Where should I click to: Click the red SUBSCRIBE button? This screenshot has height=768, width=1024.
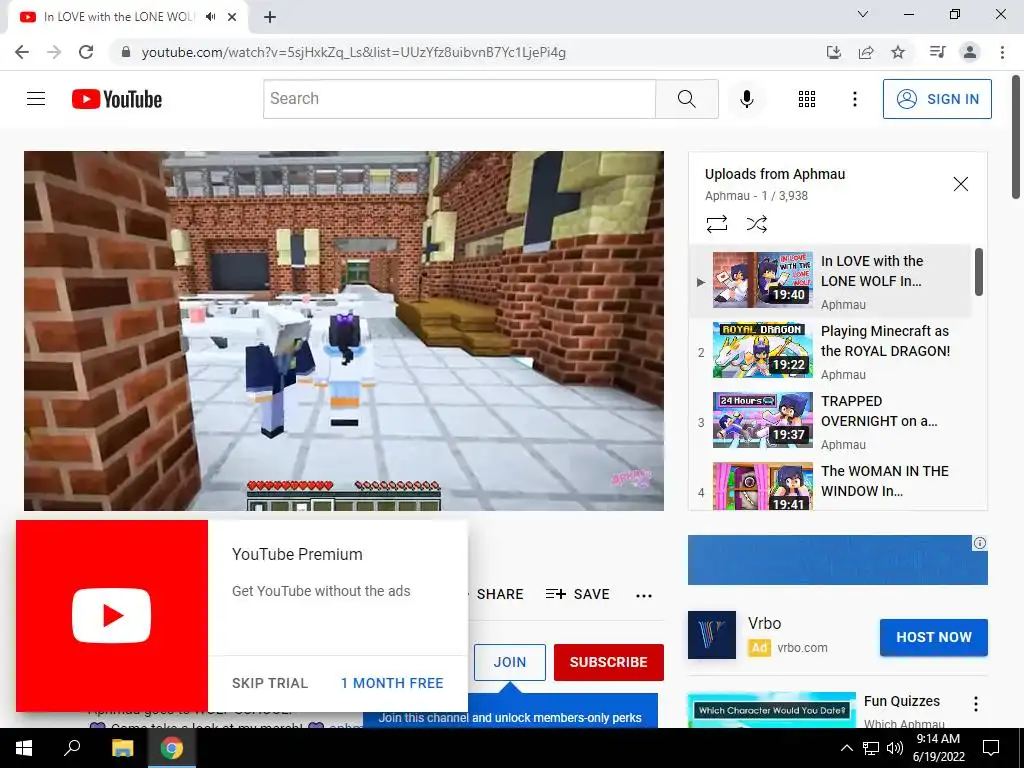[x=609, y=662]
